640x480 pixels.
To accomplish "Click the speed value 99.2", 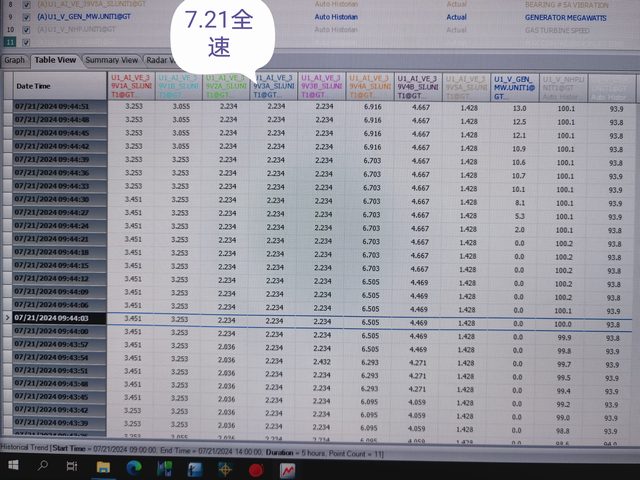I will [563, 404].
